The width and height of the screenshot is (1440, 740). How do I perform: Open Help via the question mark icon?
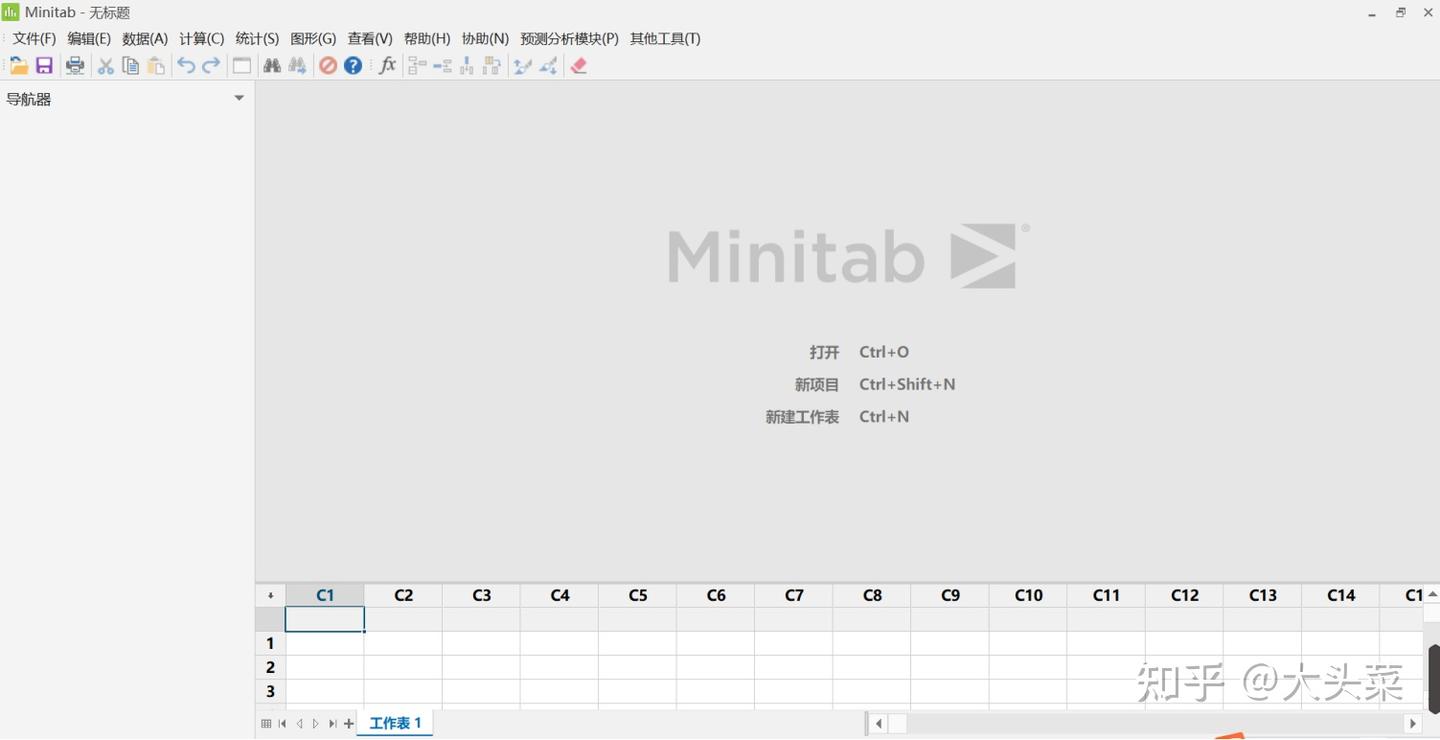(352, 64)
